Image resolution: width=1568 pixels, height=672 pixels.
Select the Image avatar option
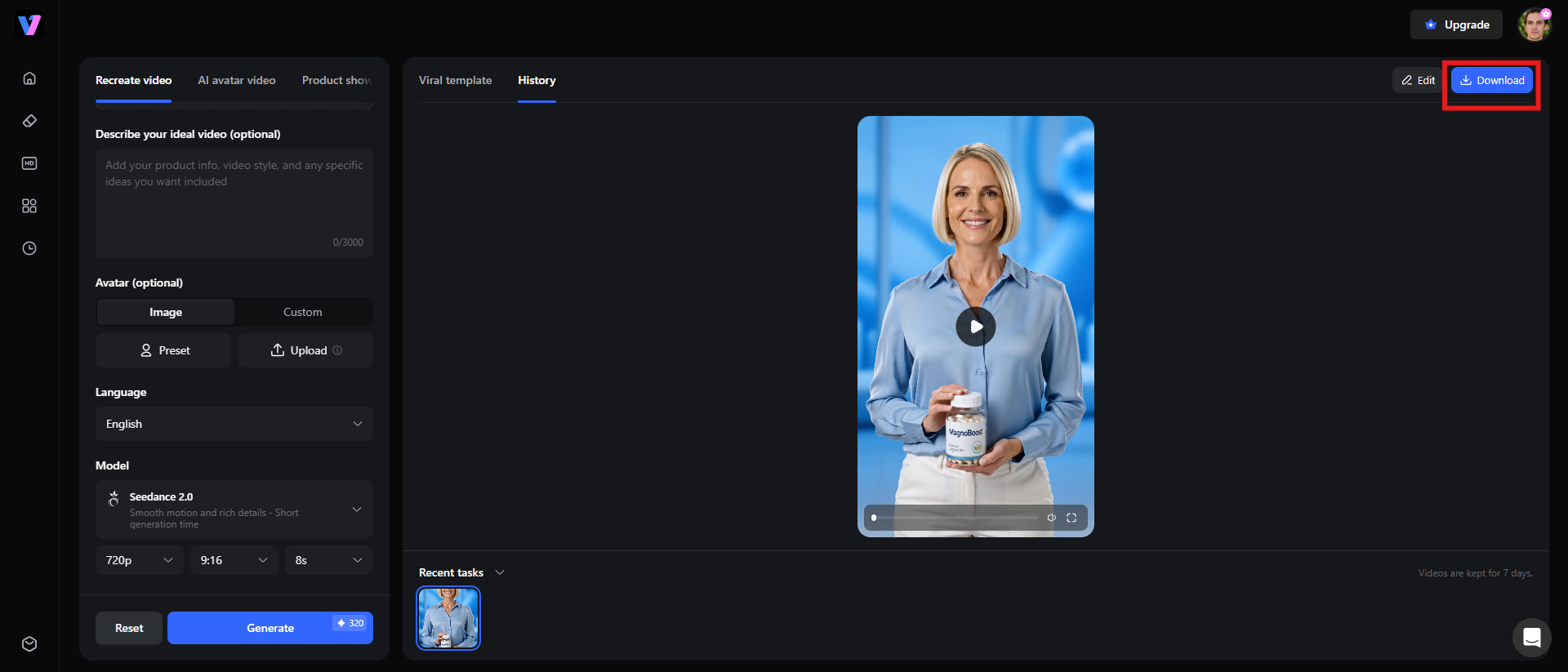[166, 312]
